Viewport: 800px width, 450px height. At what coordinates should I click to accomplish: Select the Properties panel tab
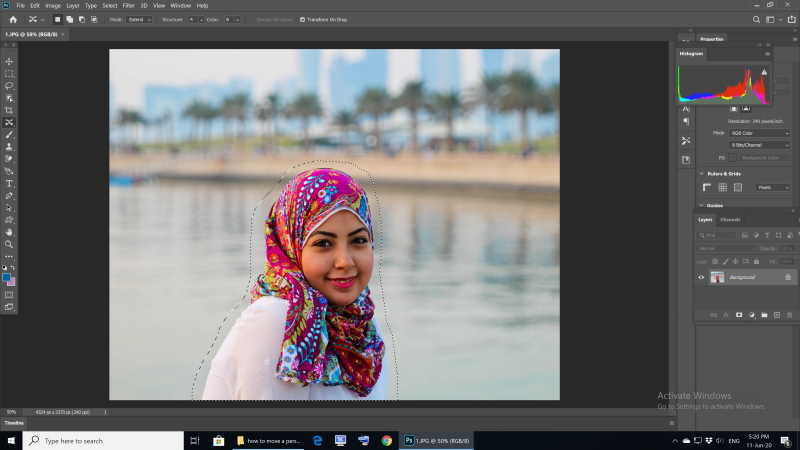point(712,39)
